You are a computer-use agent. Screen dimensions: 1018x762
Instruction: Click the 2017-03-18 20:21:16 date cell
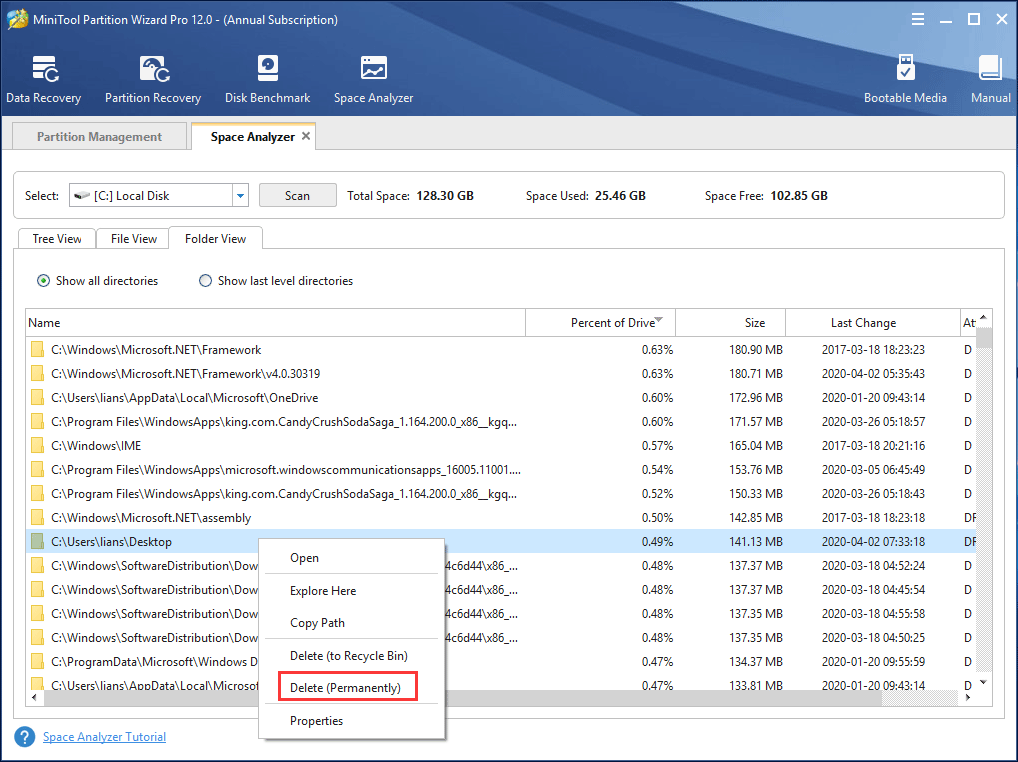873,446
